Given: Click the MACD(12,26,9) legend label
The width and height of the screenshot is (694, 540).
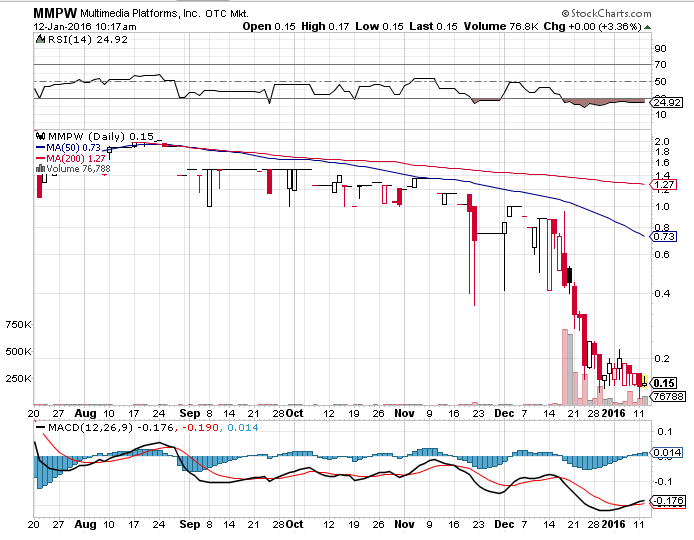Looking at the screenshot, I should tap(90, 428).
